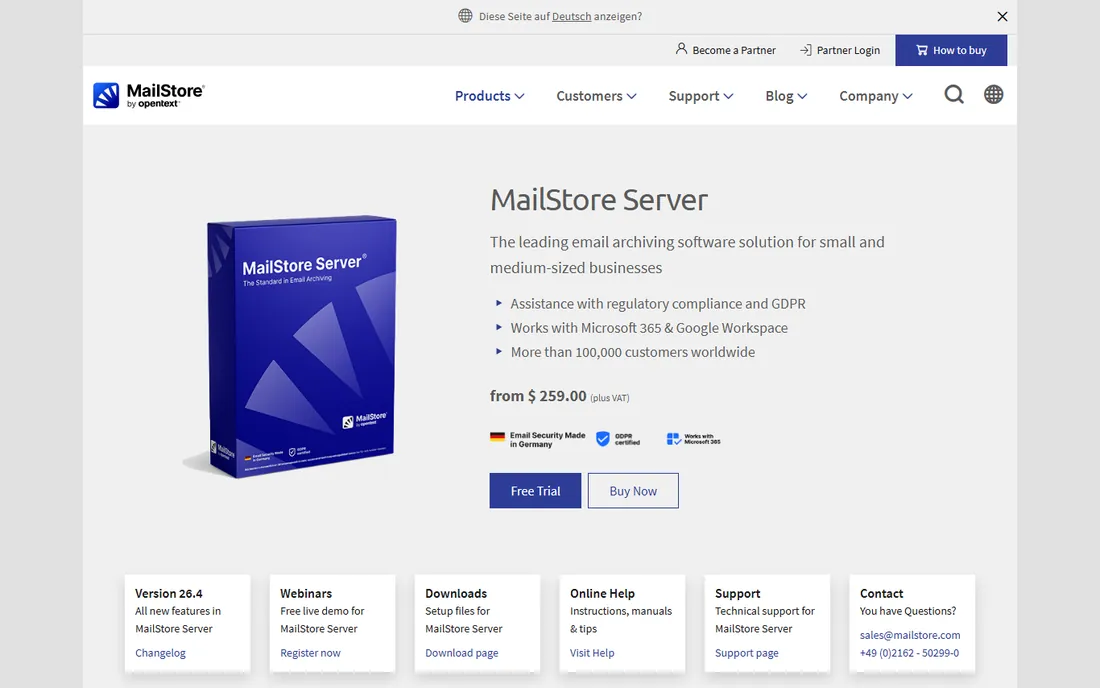Viewport: 1100px width, 688px height.
Task: Dismiss the German language banner
Action: click(1002, 16)
